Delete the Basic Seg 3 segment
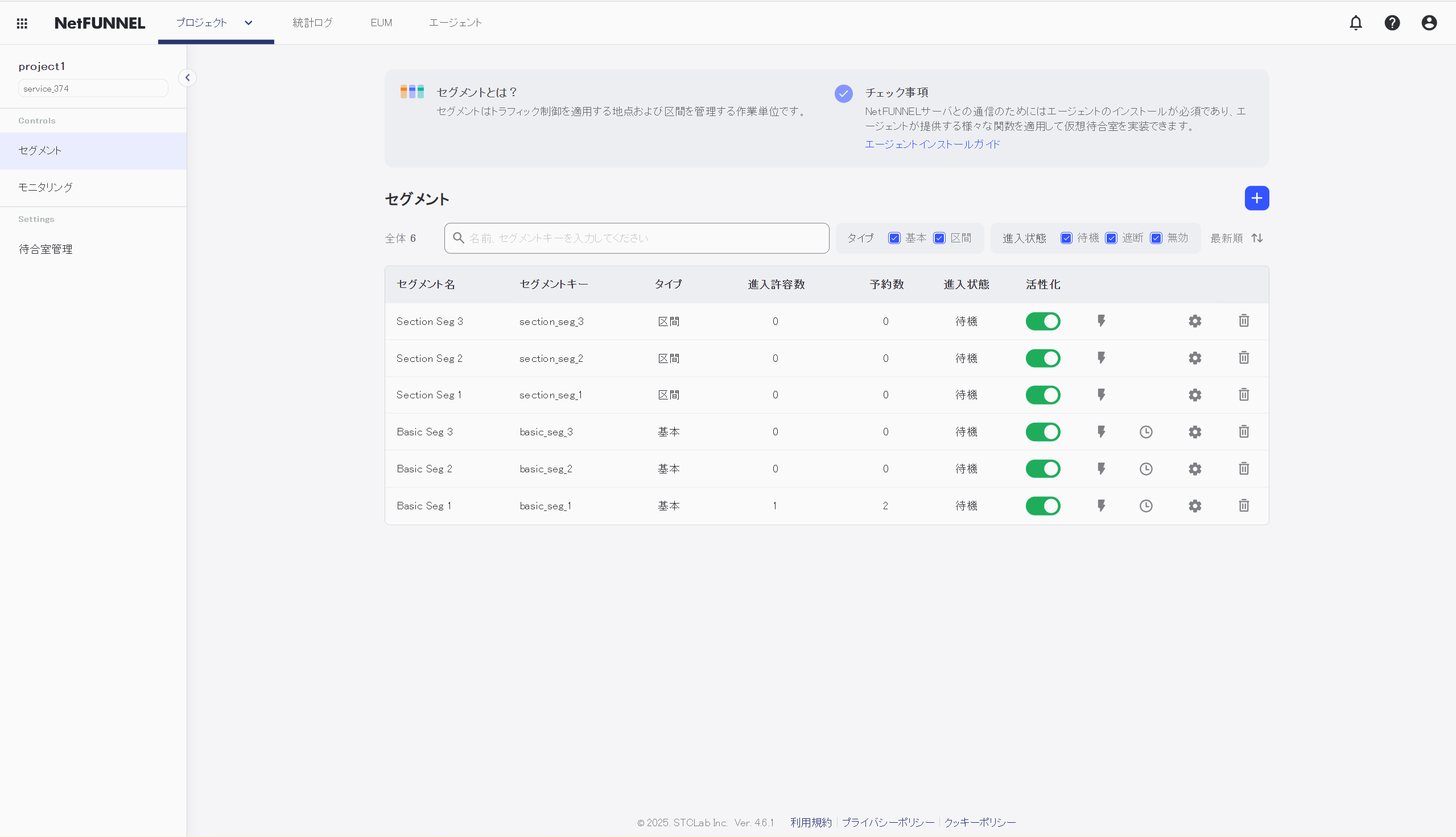 1243,432
